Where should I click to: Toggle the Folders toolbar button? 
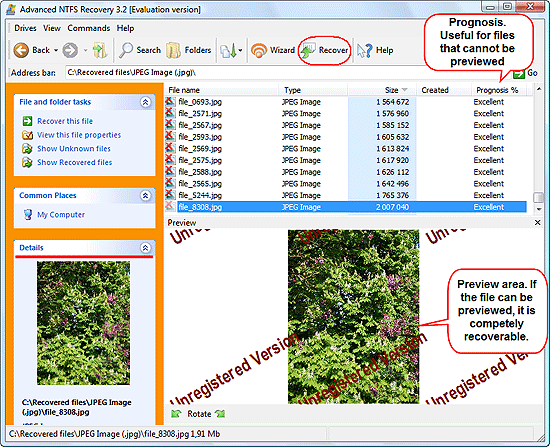[189, 50]
